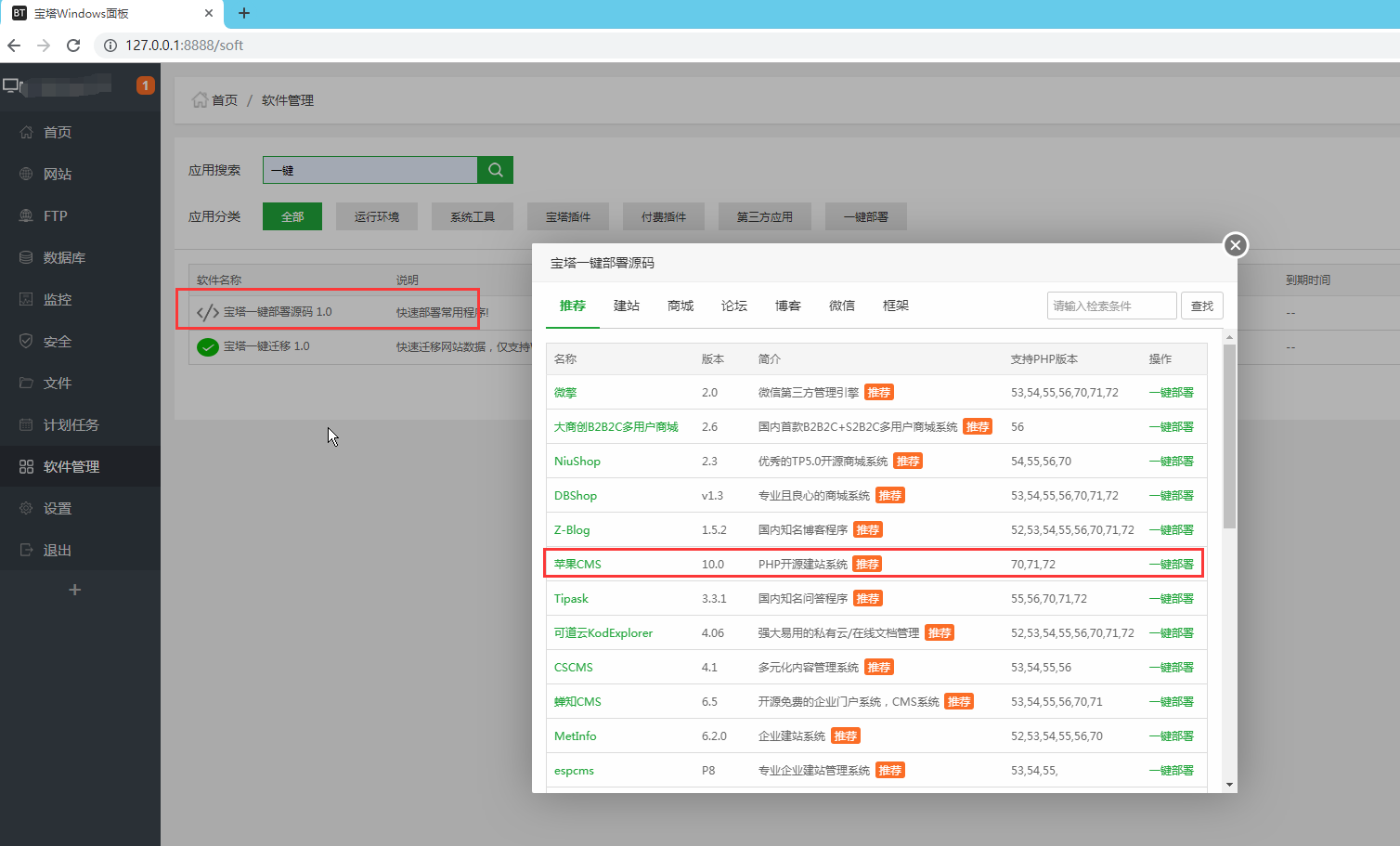Close the 宝塔一键部署源码 dialog
This screenshot has width=1400, height=846.
click(1235, 245)
